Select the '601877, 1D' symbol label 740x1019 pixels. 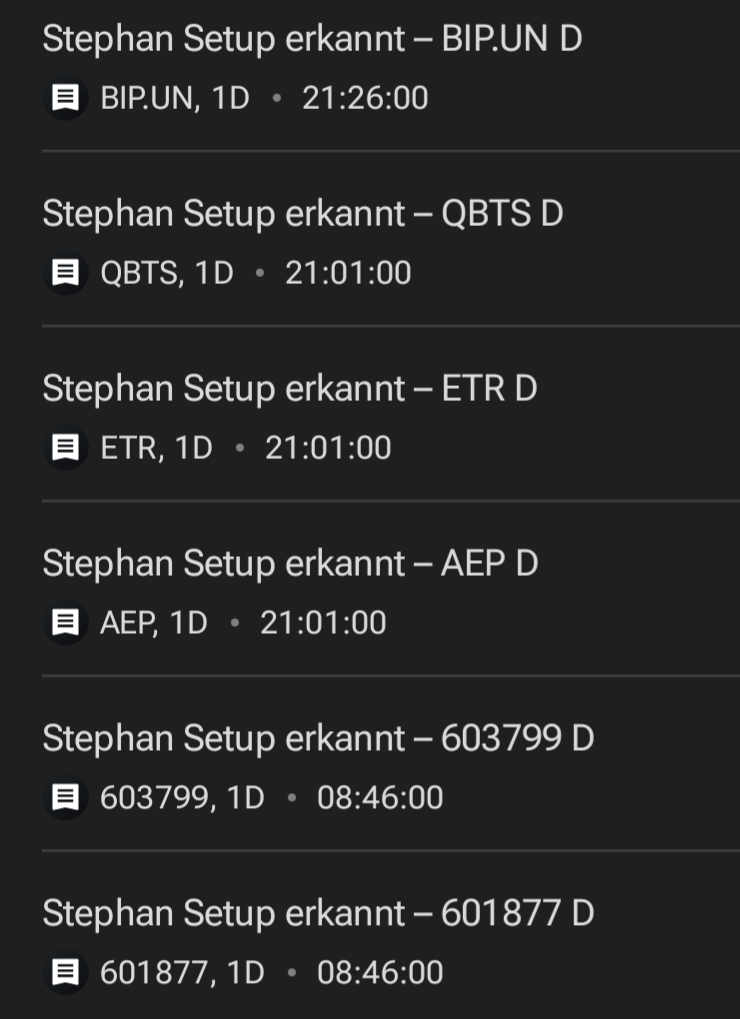coord(182,972)
